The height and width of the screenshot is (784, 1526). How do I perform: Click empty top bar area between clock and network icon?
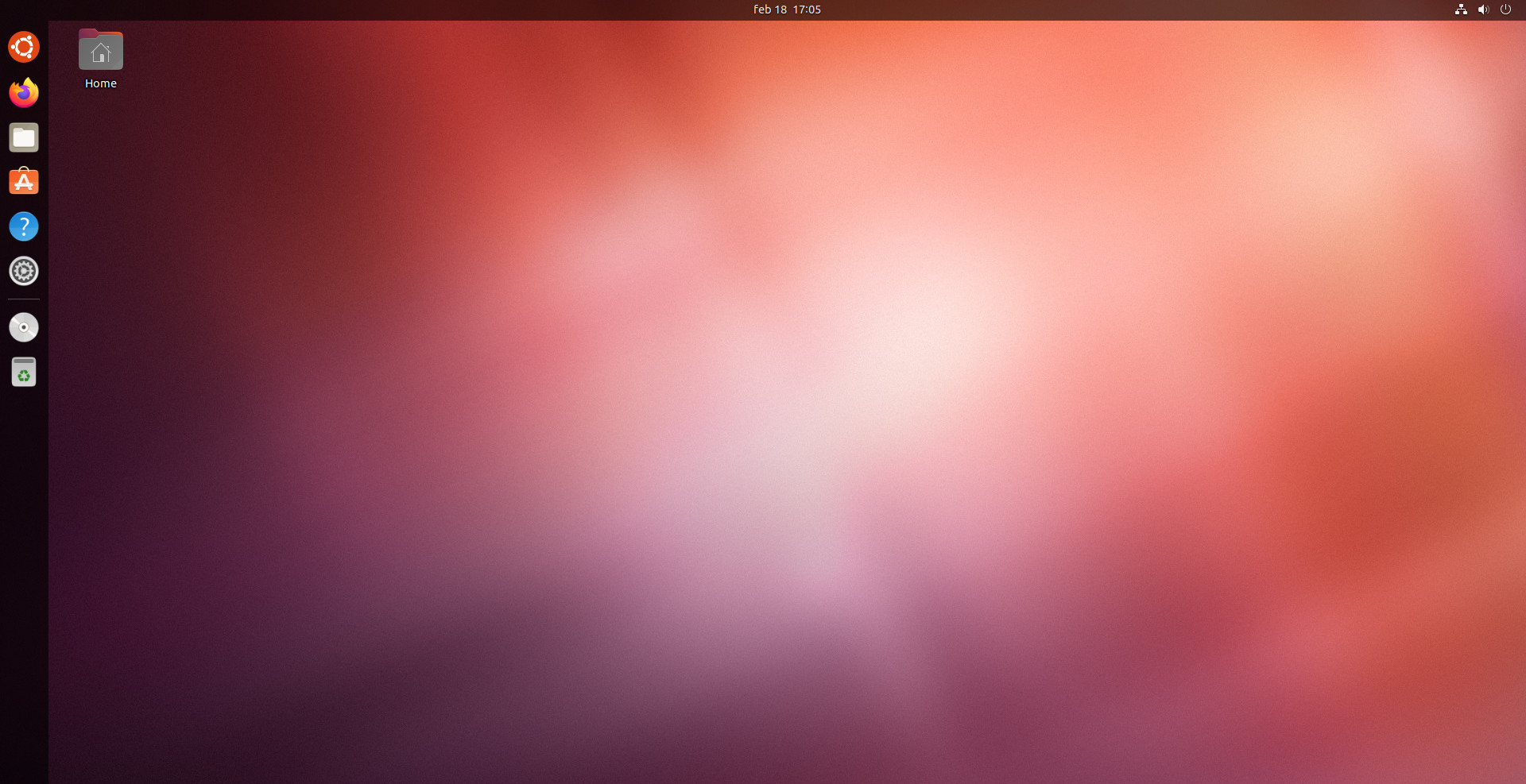point(1113,10)
